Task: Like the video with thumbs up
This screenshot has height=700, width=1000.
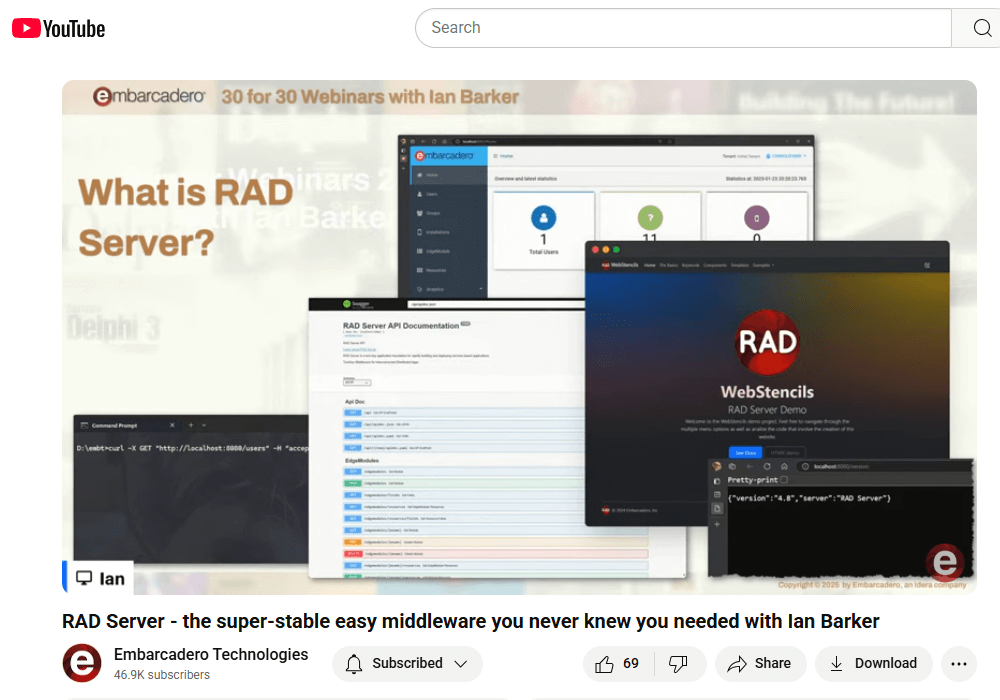Action: pos(604,664)
